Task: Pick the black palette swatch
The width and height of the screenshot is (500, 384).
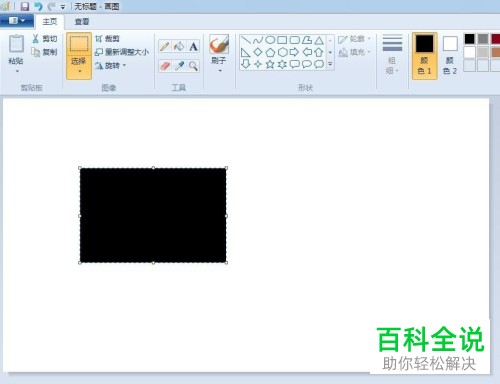Action: point(469,39)
